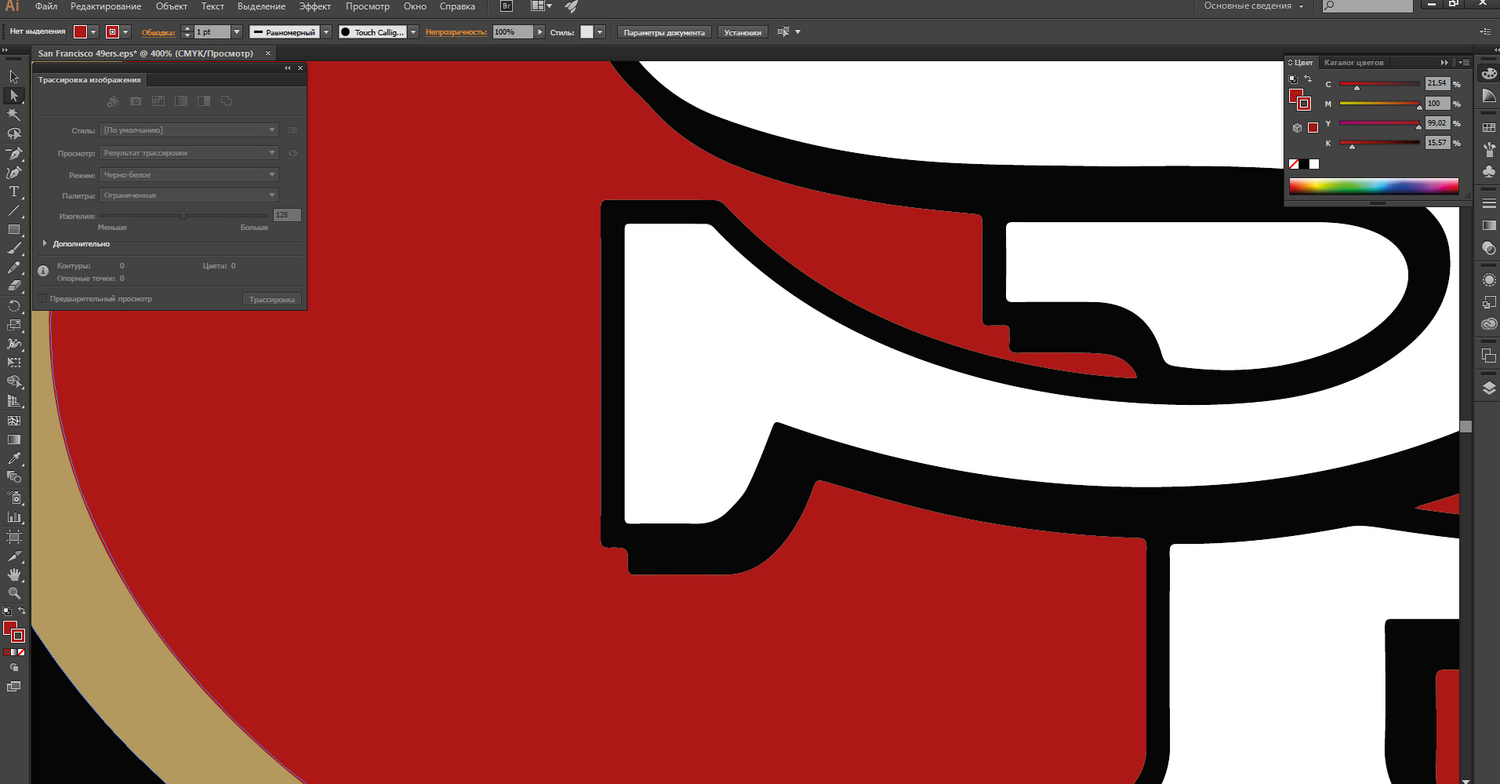
Task: Click the Трассировка button
Action: coord(272,299)
